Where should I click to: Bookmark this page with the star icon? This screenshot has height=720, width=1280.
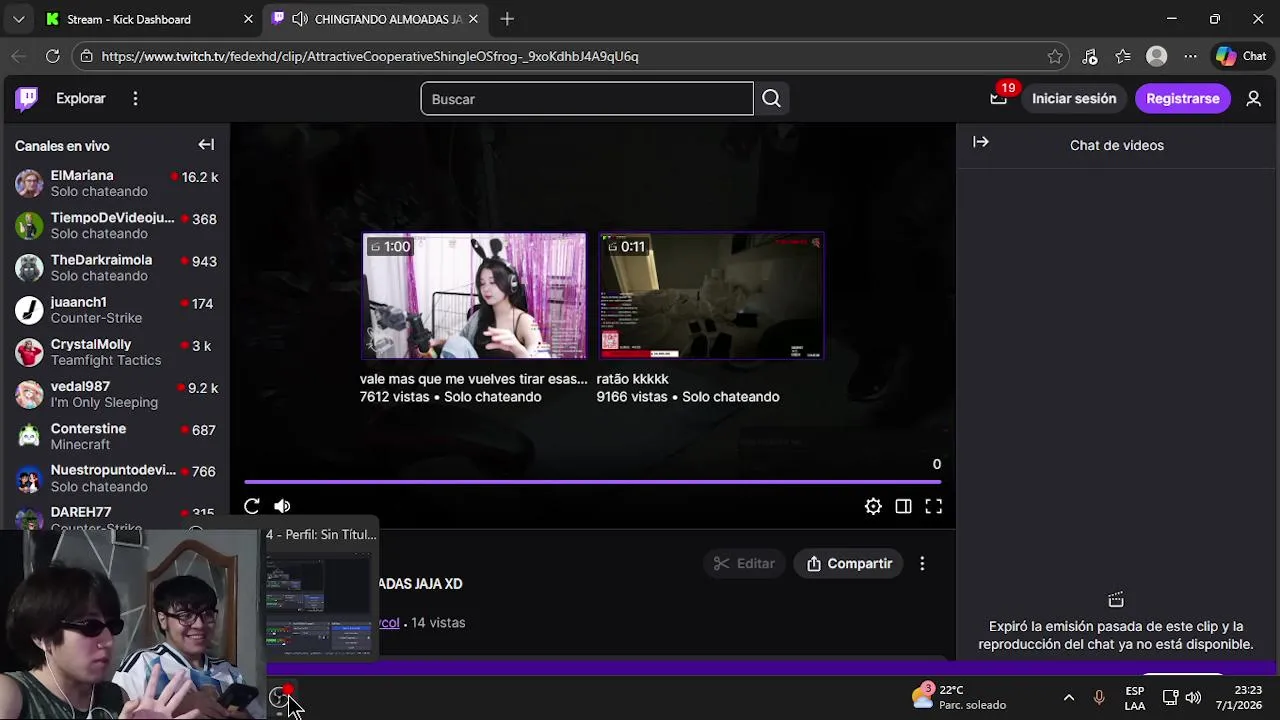pyautogui.click(x=1055, y=56)
